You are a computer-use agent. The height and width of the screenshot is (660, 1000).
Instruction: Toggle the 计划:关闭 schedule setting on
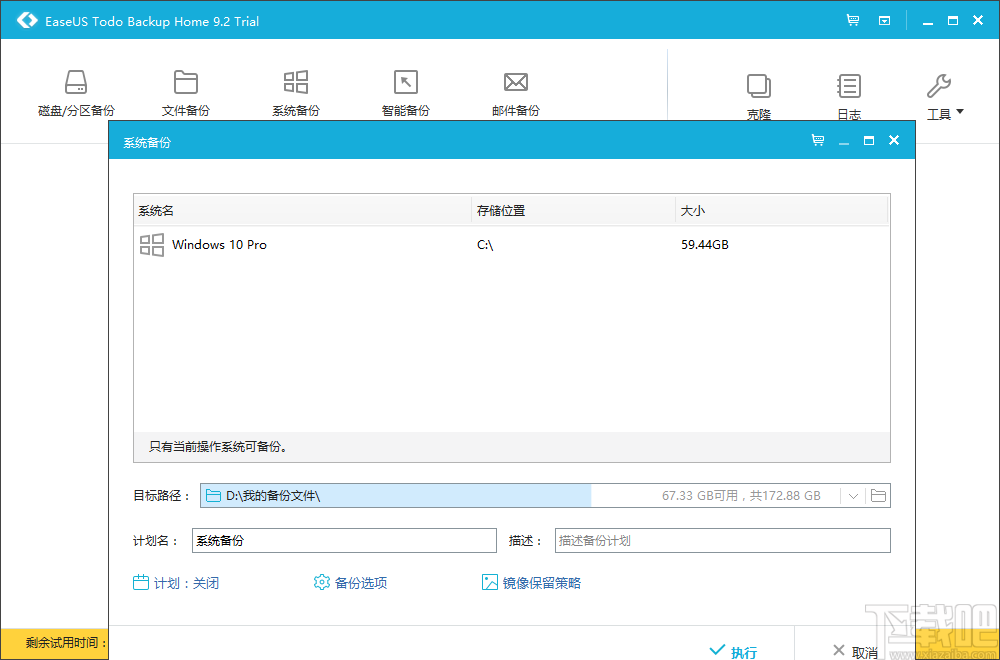(176, 582)
